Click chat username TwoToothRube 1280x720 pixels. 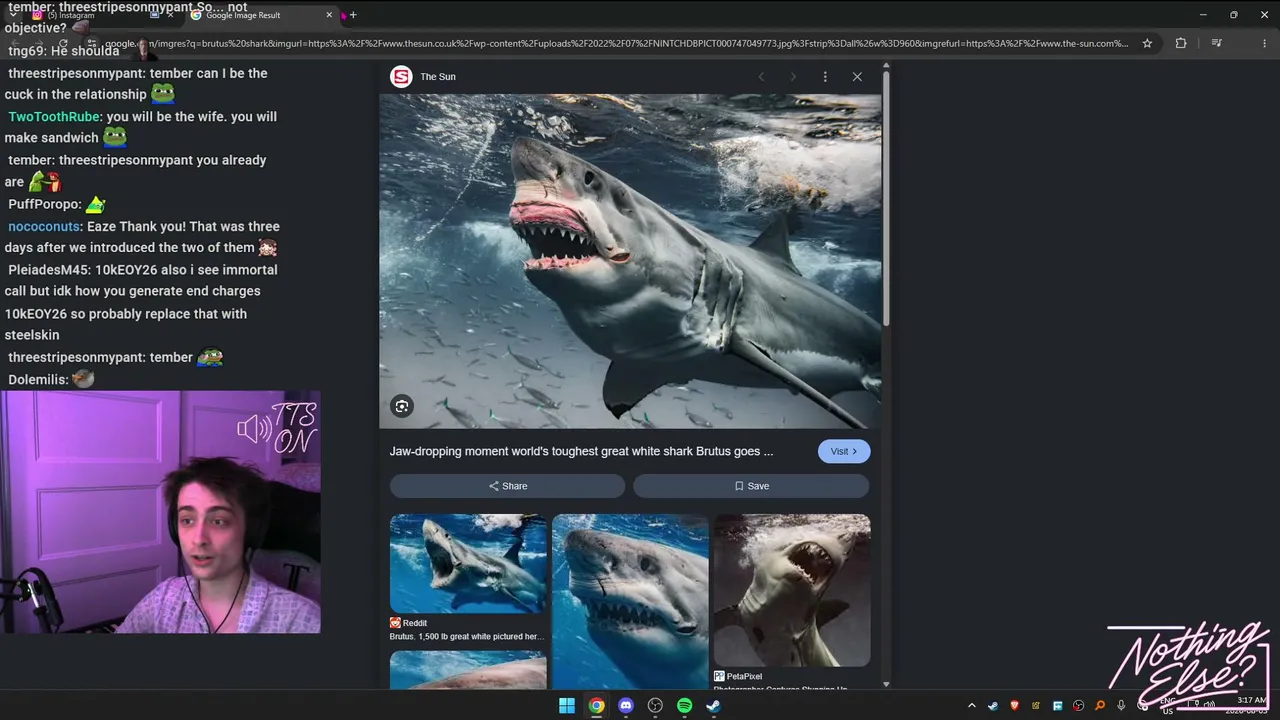pyautogui.click(x=54, y=117)
